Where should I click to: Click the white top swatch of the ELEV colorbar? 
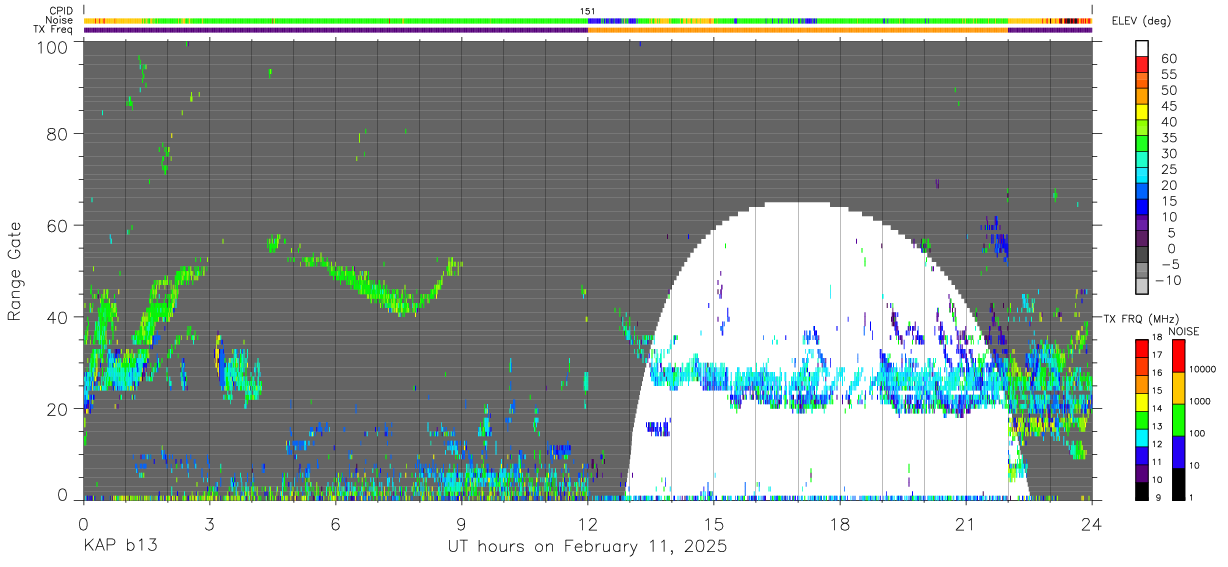click(x=1142, y=48)
